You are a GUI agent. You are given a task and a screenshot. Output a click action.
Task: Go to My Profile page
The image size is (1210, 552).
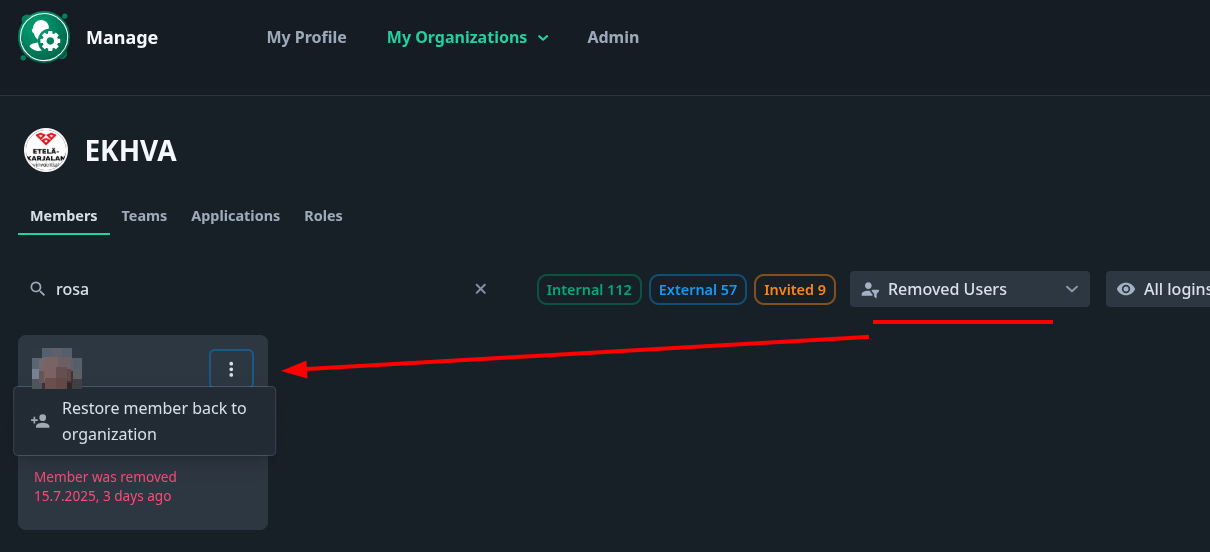coord(306,37)
